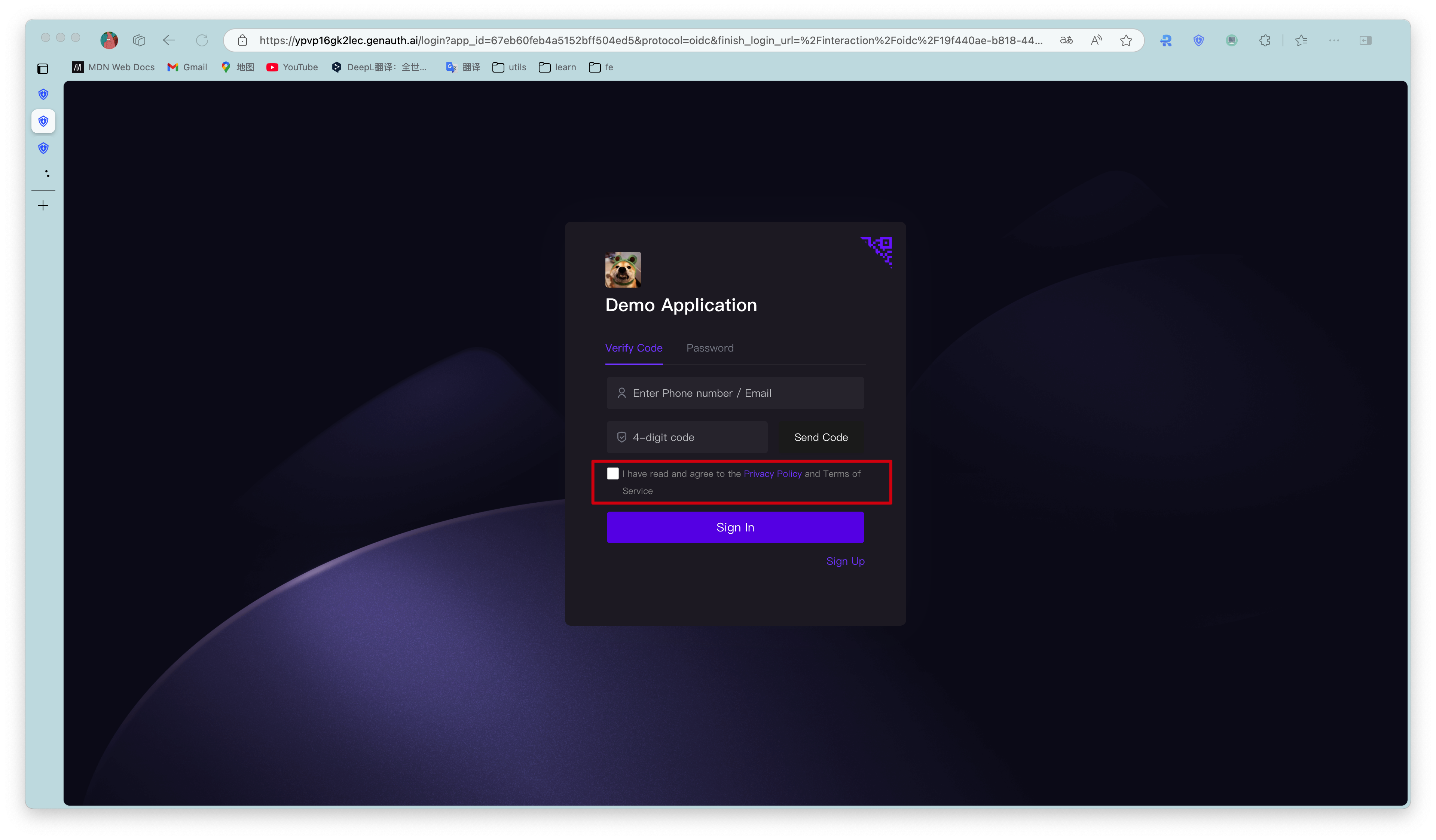The height and width of the screenshot is (840, 1436).
Task: Click the Sign In button
Action: click(x=735, y=527)
